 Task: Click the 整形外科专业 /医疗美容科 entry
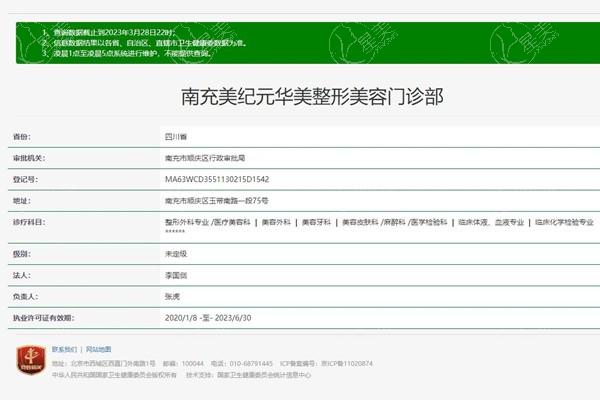tap(207, 222)
